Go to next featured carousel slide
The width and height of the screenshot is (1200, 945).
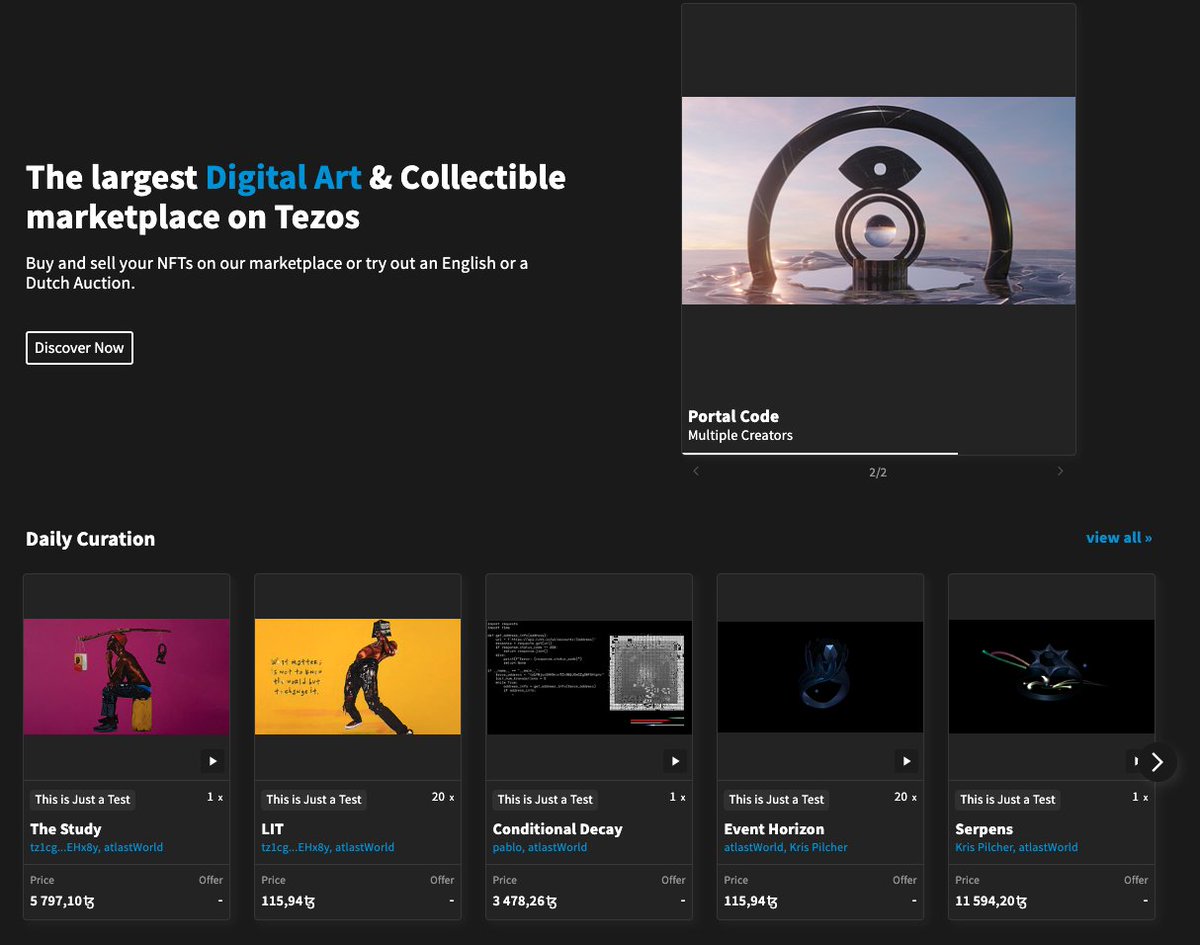point(1060,471)
